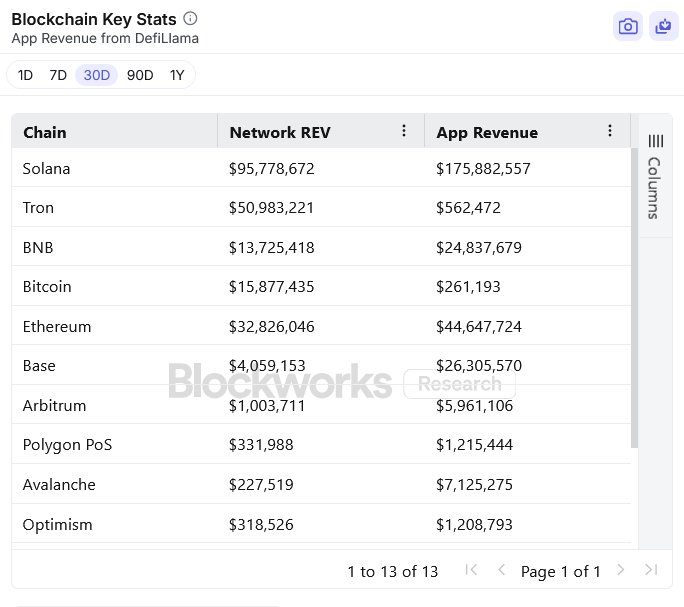Go to next page arrow
This screenshot has height=607, width=684.
[x=621, y=570]
